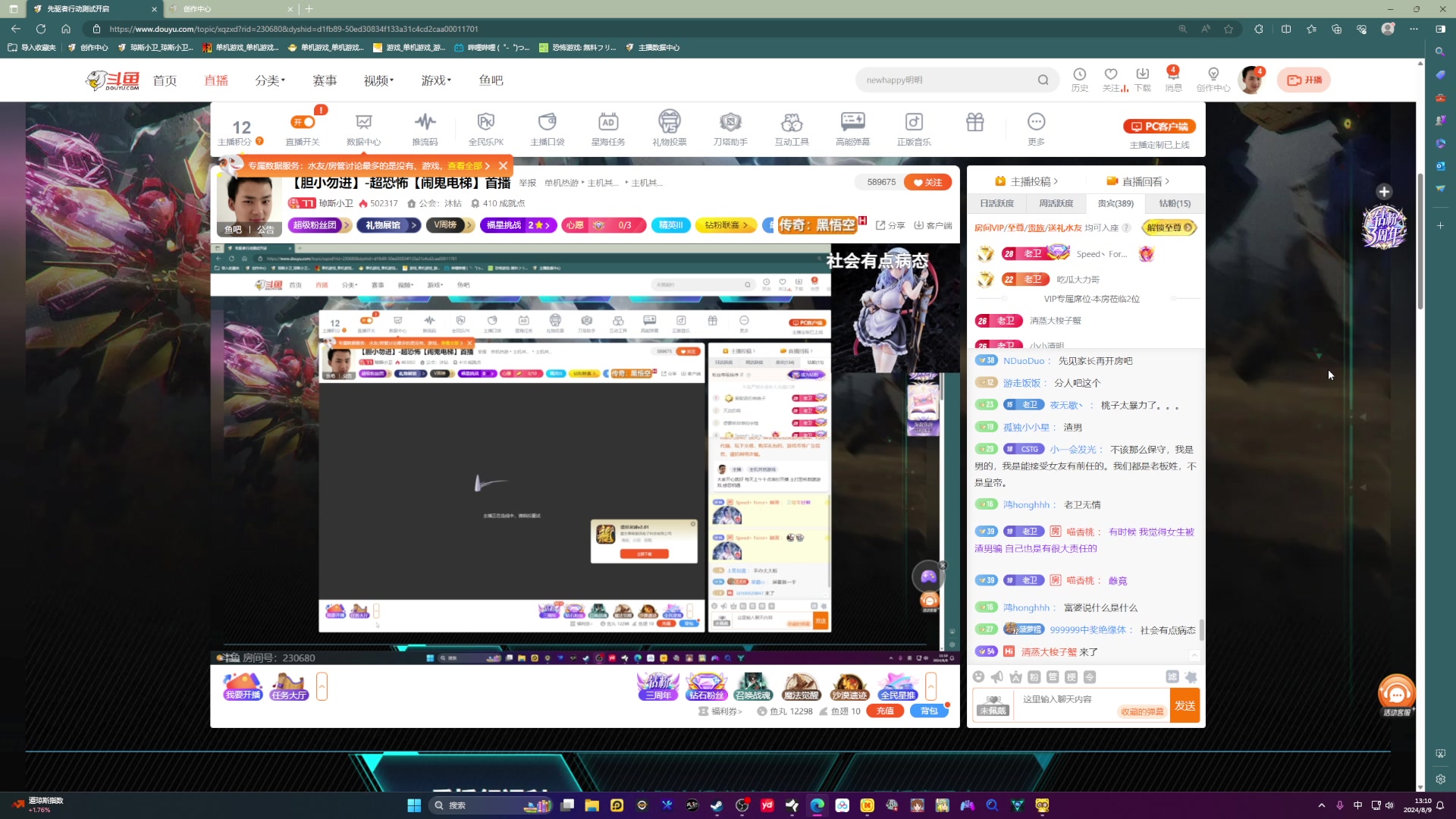The height and width of the screenshot is (819, 1456).
Task: Expand 游戏 games navigation dropdown
Action: click(435, 80)
